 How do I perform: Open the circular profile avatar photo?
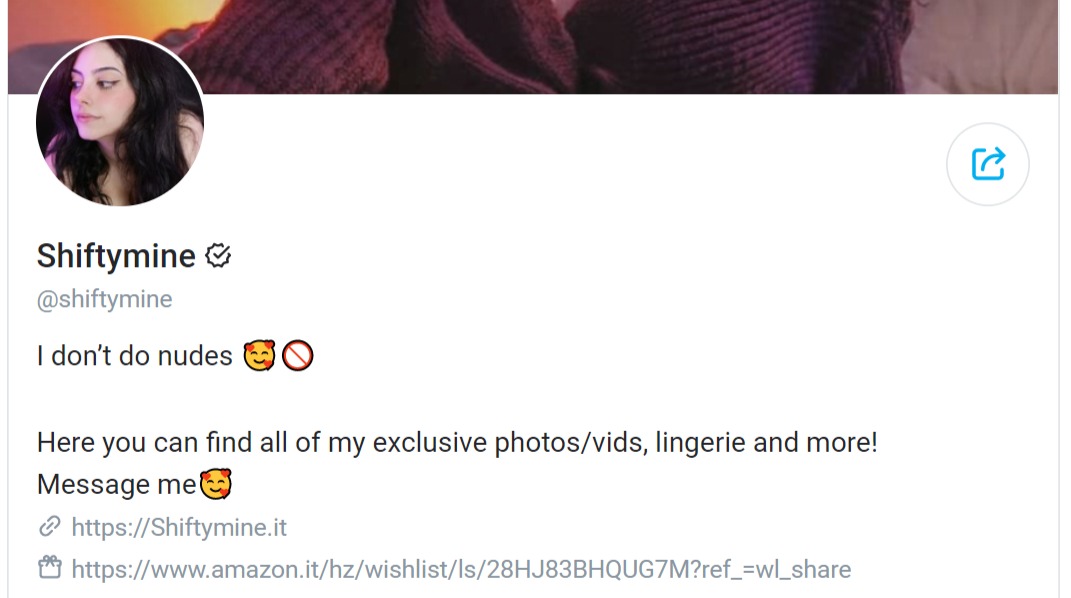120,121
